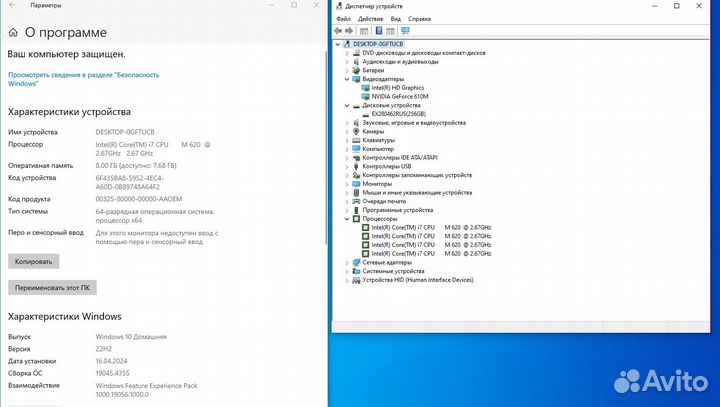
Task: Select the EX280462RUS(256GB) disk label
Action: [x=399, y=114]
